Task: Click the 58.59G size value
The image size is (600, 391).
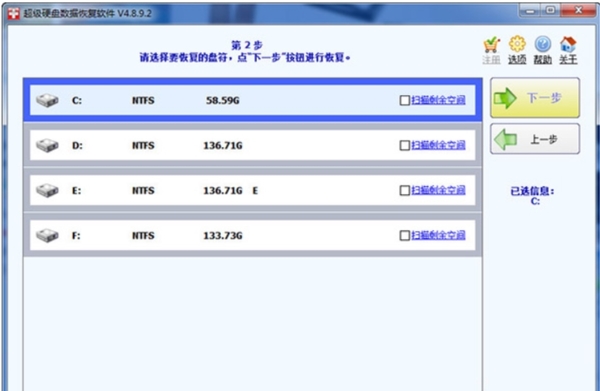Action: (x=223, y=101)
